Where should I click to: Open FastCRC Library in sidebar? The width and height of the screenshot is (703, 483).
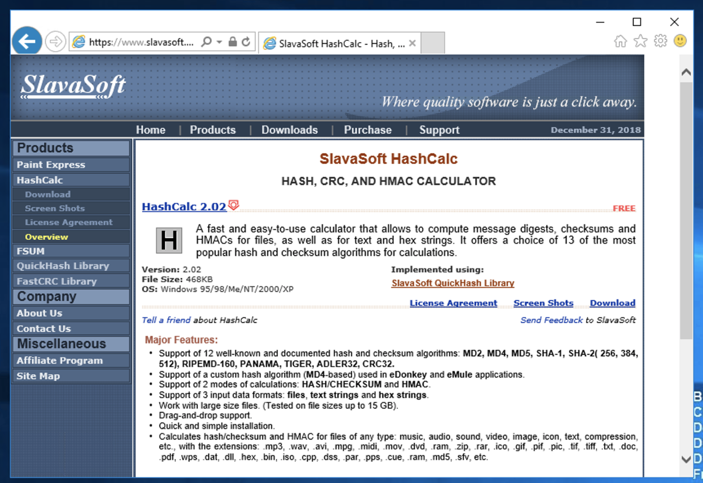pyautogui.click(x=71, y=281)
